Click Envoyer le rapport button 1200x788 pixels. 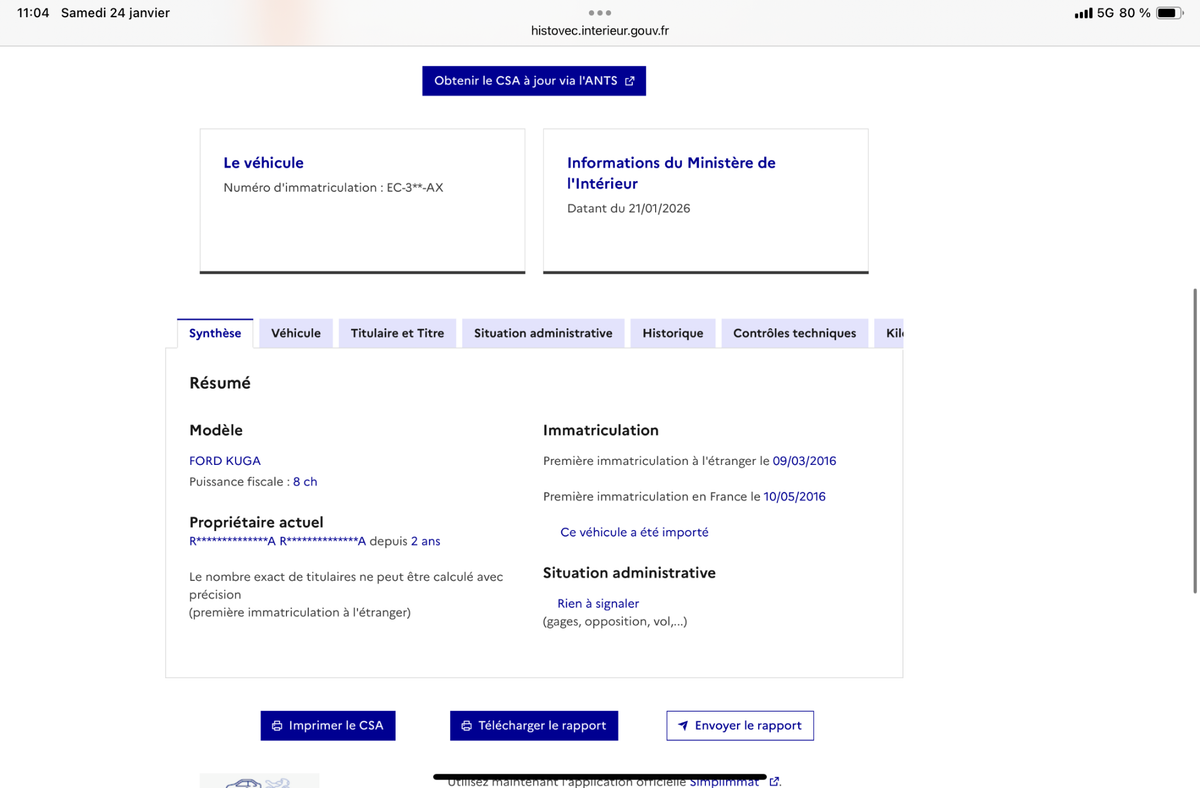pos(740,725)
